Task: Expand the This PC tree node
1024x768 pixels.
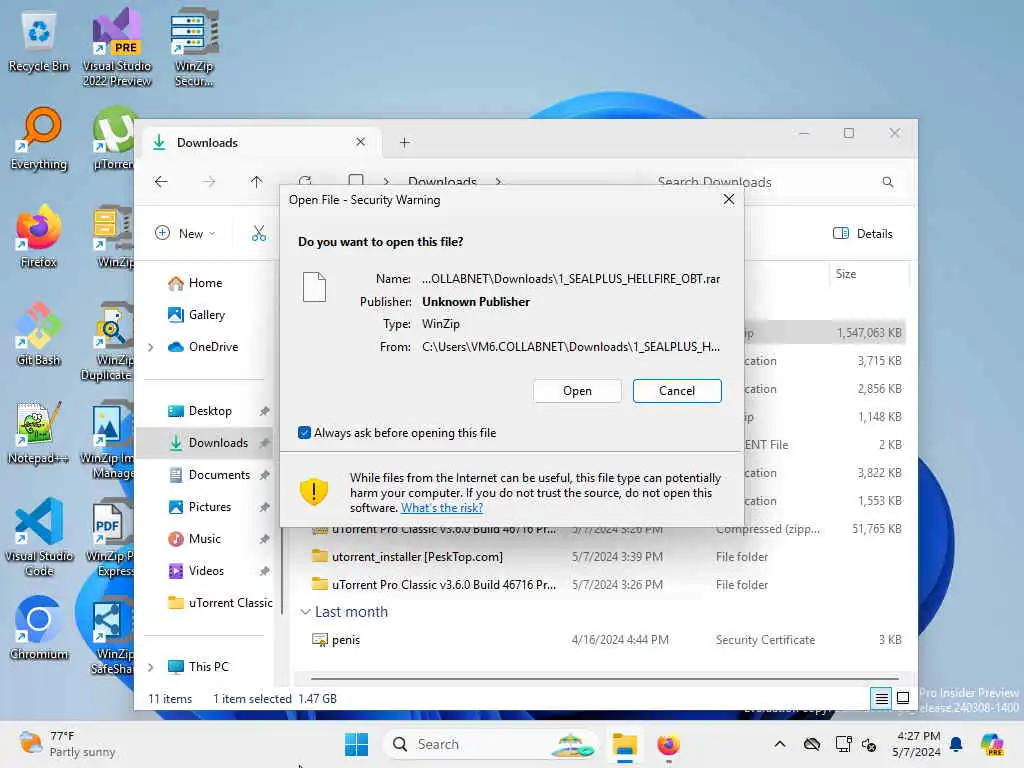Action: point(151,667)
